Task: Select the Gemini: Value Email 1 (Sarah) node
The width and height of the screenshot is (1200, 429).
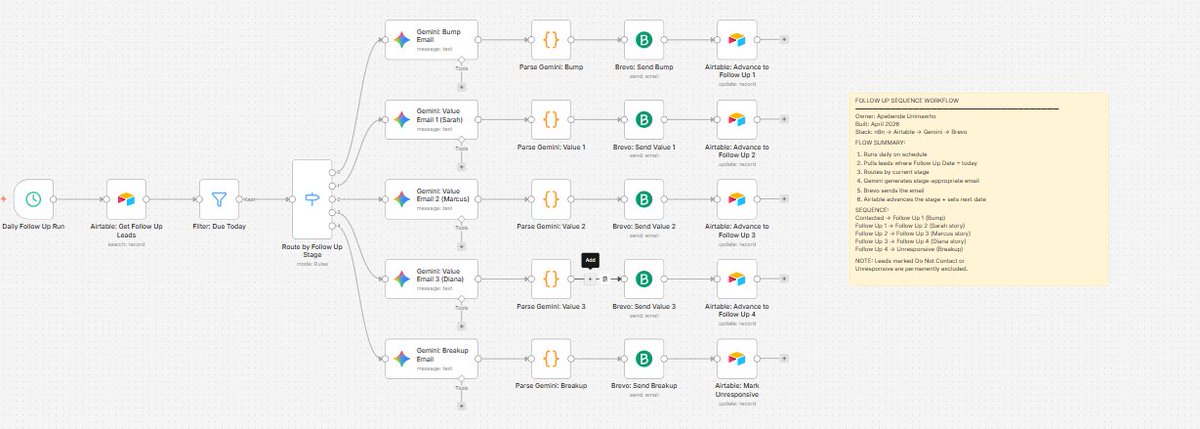Action: (431, 119)
